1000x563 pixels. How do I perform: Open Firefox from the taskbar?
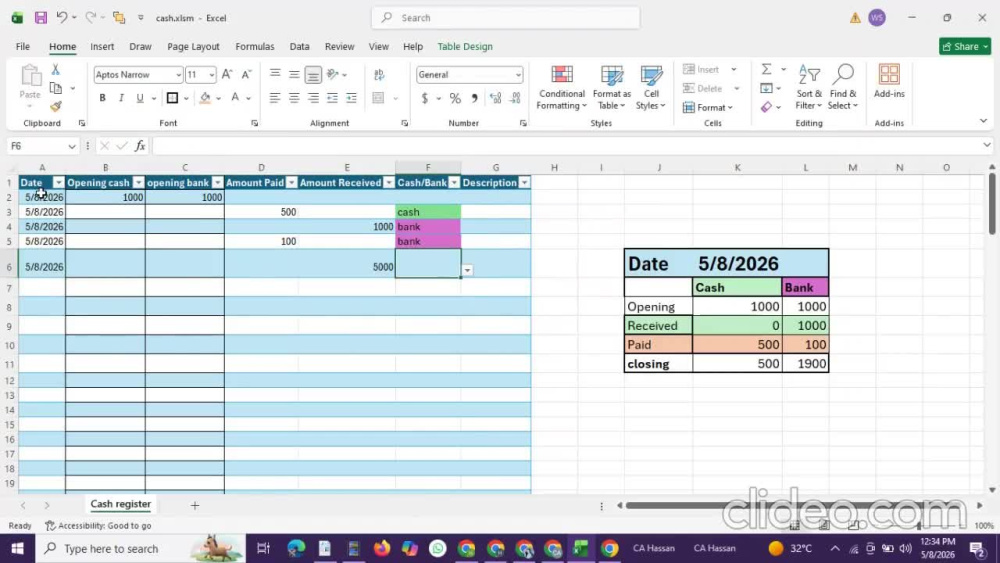click(x=382, y=548)
